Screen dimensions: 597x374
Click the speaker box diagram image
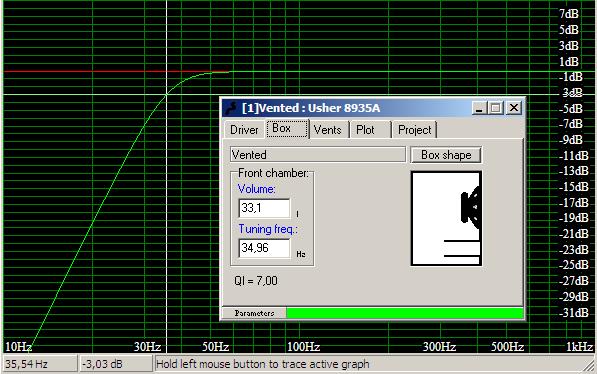[x=446, y=218]
